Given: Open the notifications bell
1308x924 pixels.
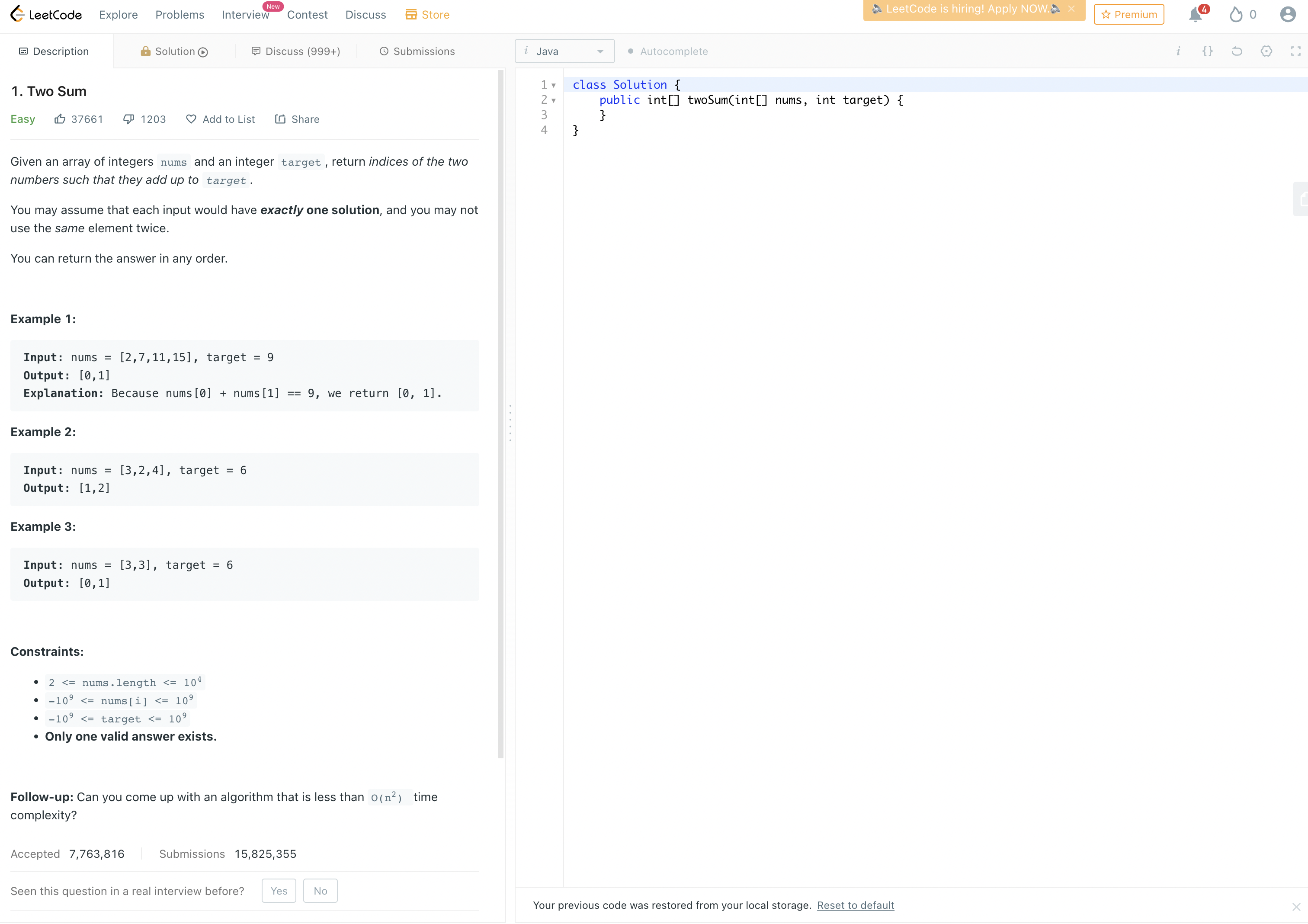Looking at the screenshot, I should point(1195,15).
